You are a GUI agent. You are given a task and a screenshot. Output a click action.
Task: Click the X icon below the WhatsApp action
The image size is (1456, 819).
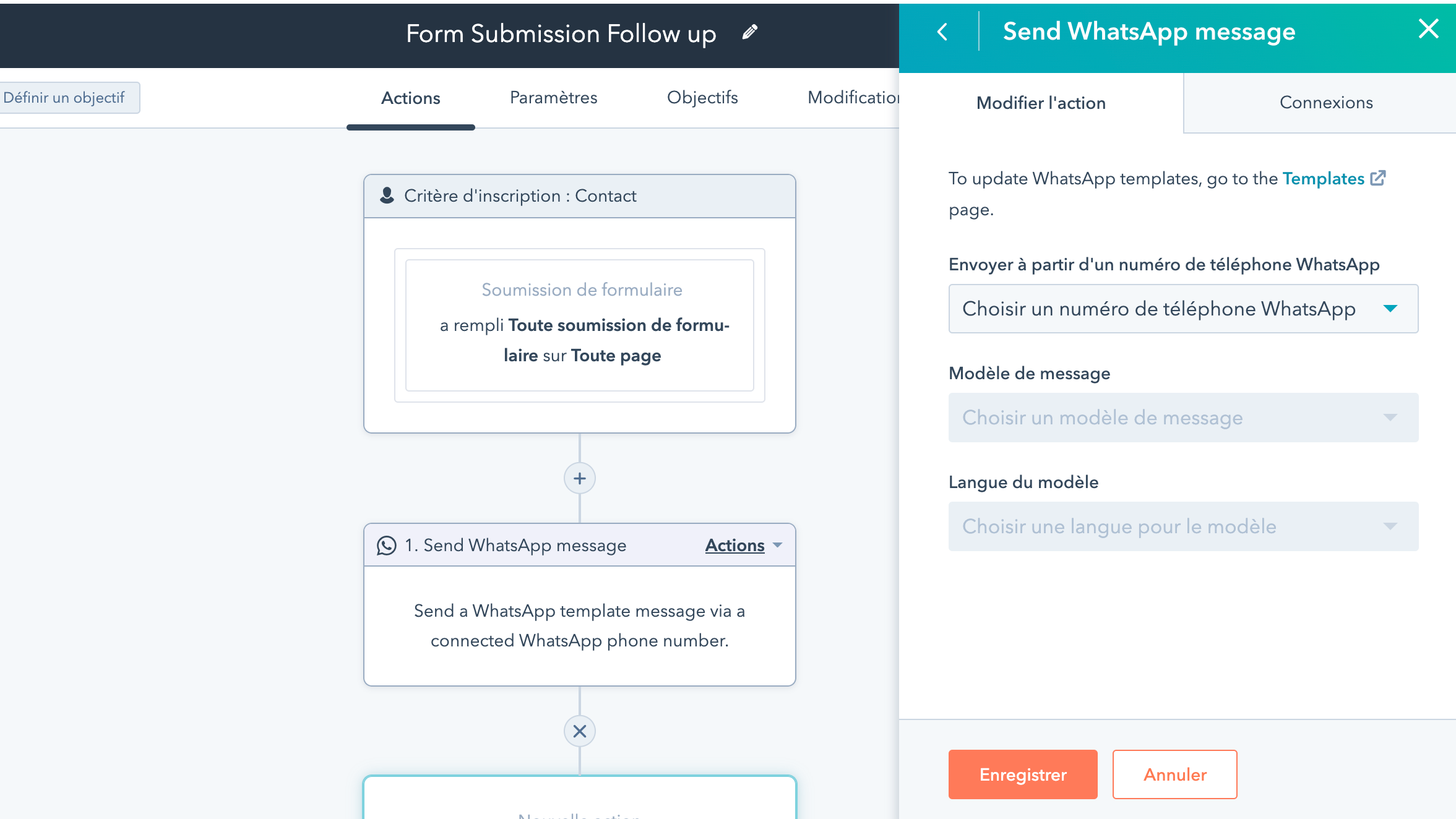click(579, 731)
